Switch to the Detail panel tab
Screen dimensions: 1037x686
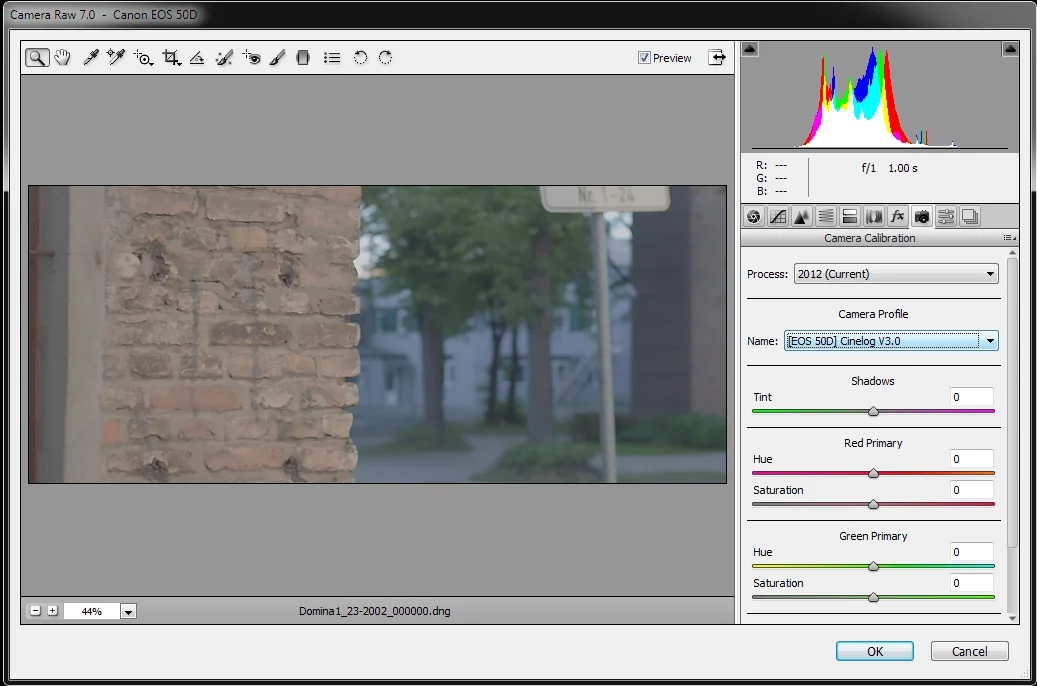pos(802,216)
